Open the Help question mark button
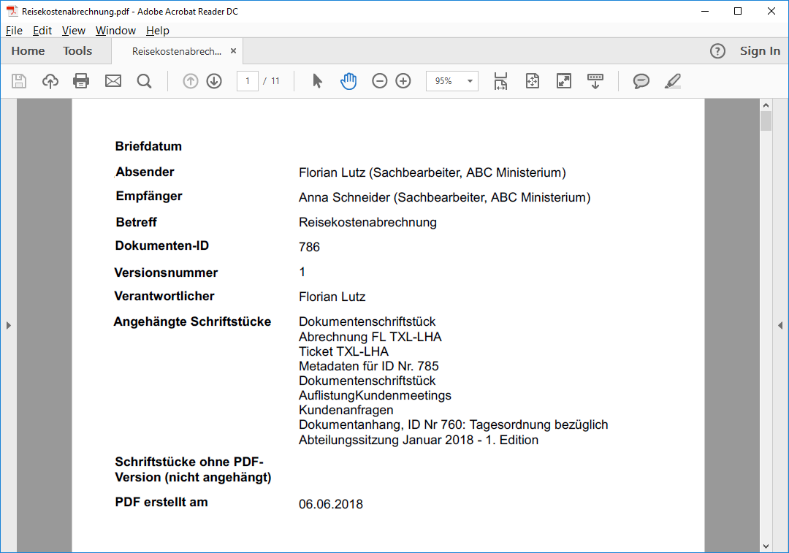The height and width of the screenshot is (553, 789). pyautogui.click(x=717, y=51)
